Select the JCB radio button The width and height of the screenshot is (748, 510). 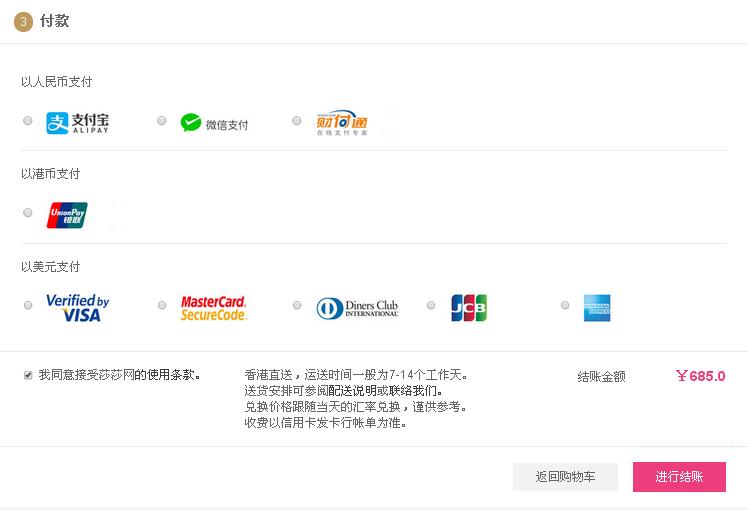431,305
